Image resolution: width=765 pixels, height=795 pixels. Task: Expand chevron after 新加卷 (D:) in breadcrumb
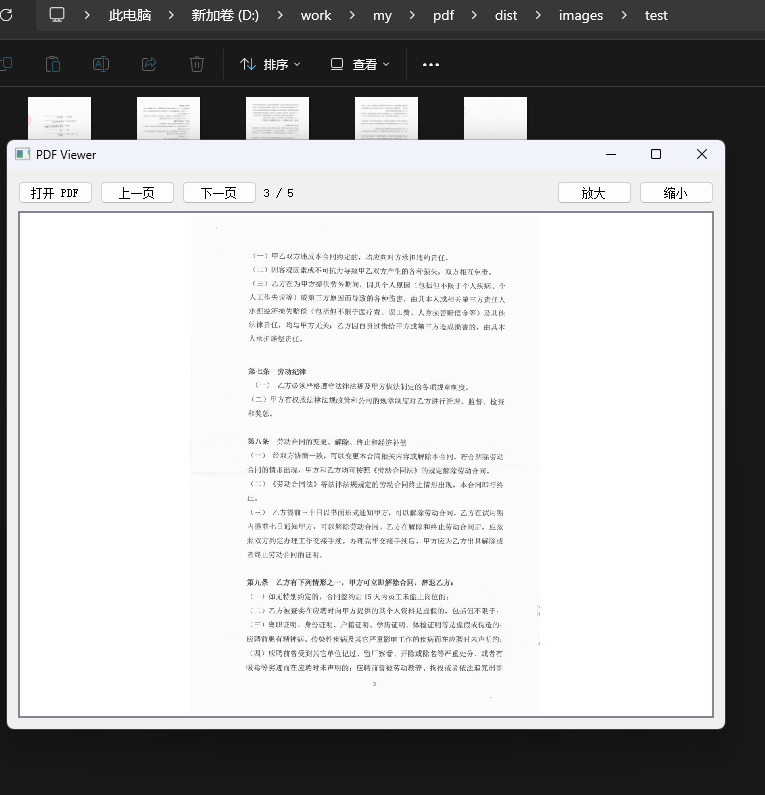point(280,15)
